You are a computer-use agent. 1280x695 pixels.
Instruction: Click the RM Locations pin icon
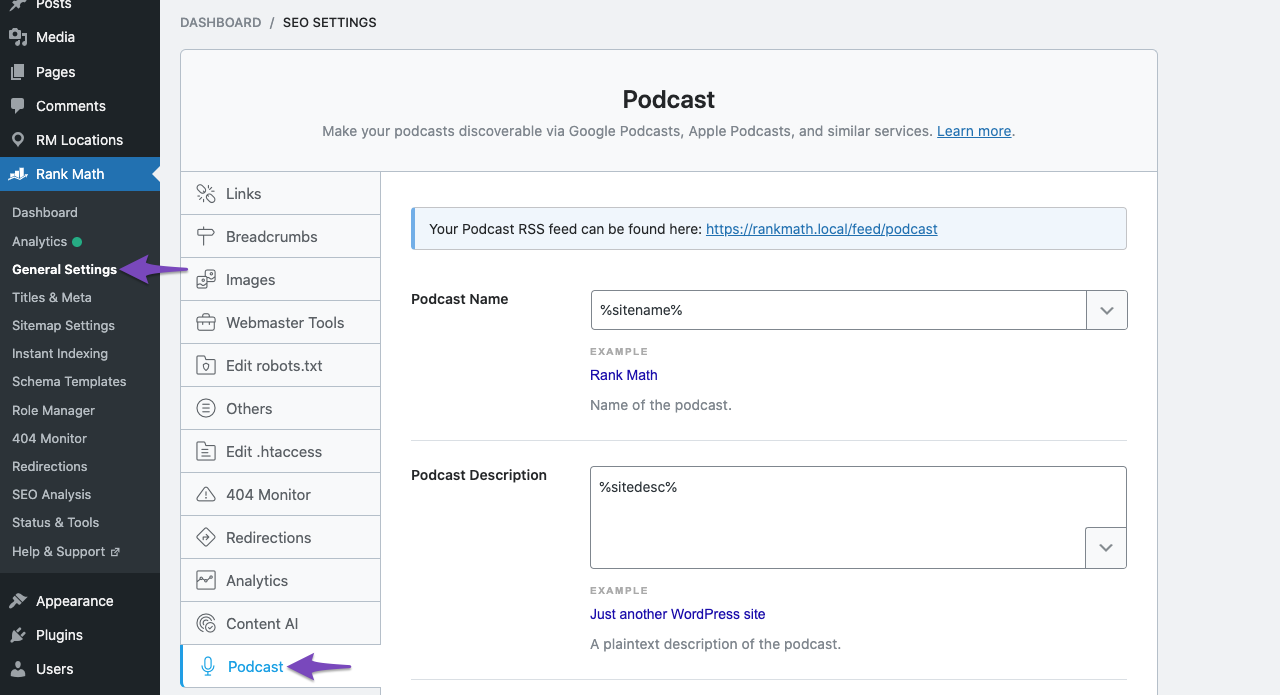coord(18,140)
